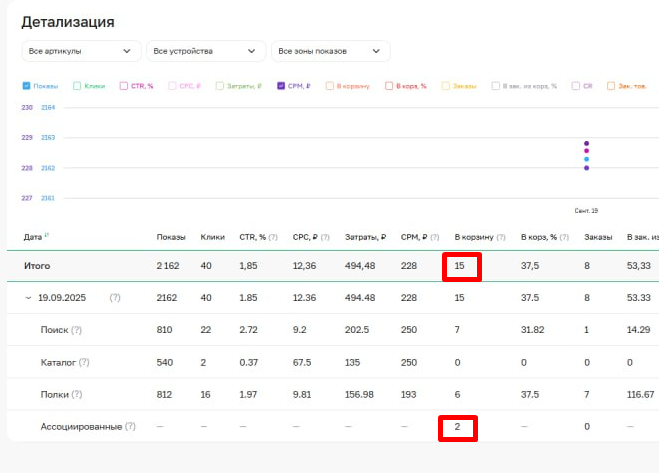Click sort icon next to Дата header
Viewport: 659px width, 473px height.
[47, 236]
